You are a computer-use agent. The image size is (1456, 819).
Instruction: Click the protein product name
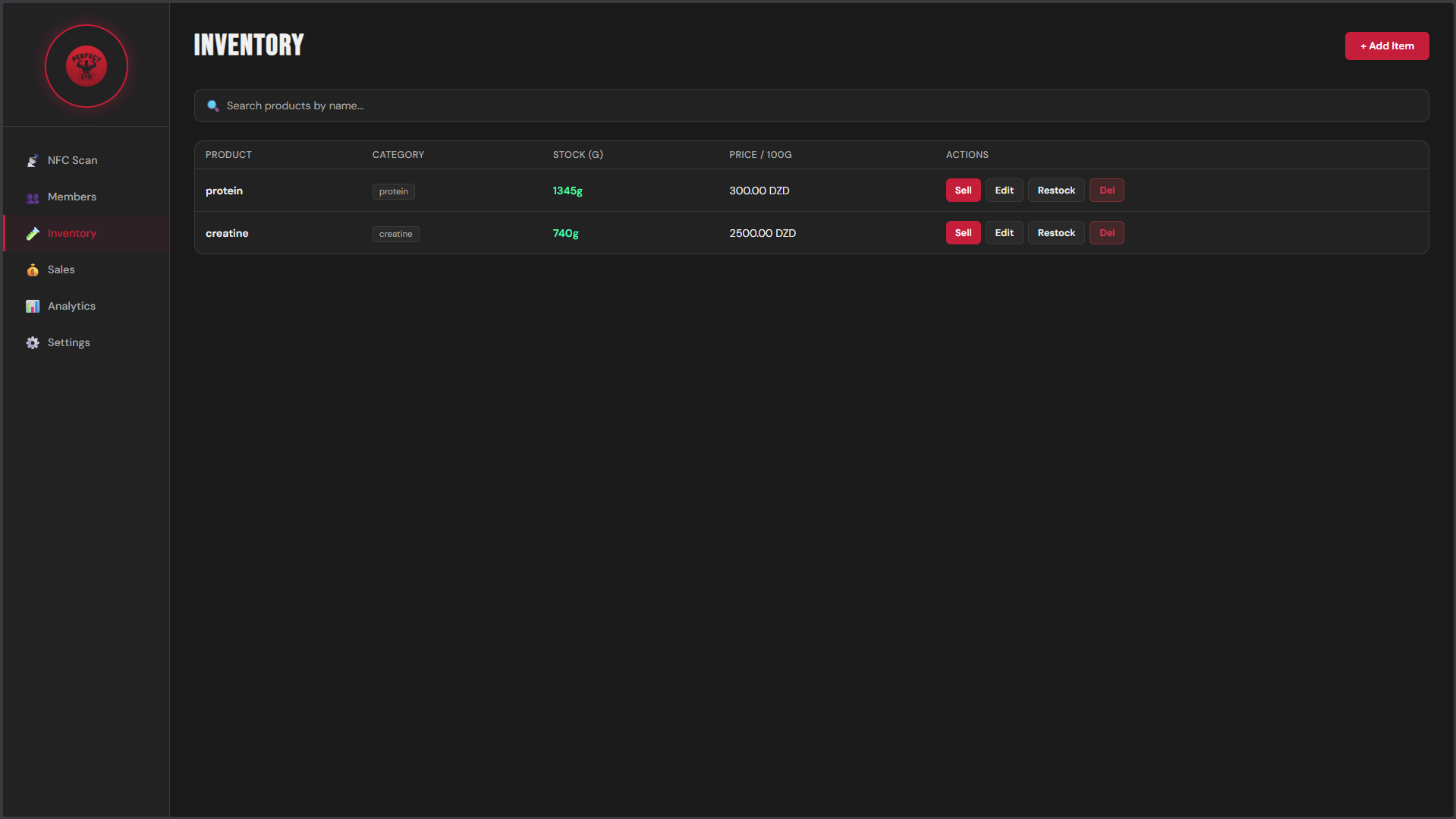(x=224, y=191)
